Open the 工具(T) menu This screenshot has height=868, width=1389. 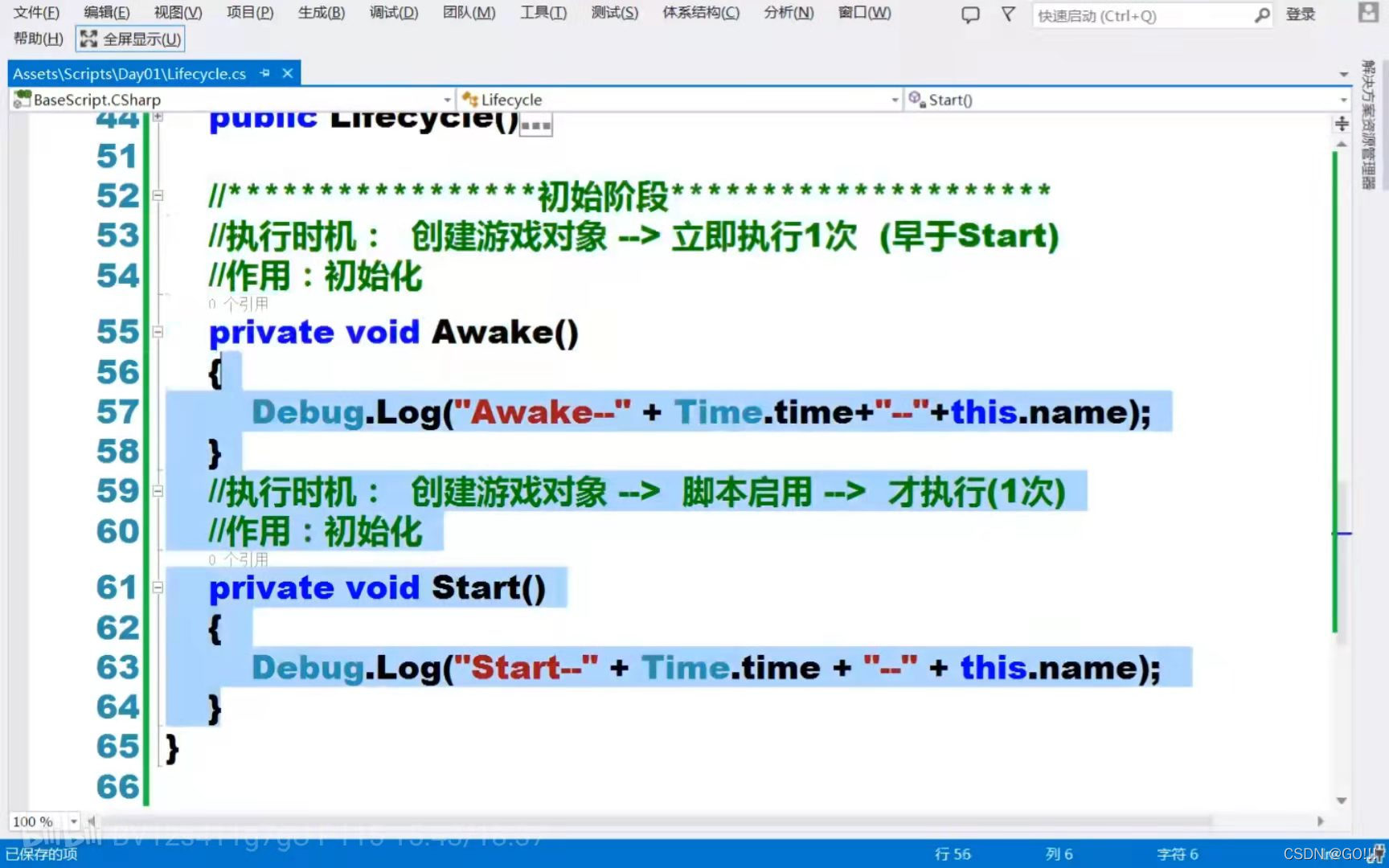pyautogui.click(x=543, y=13)
